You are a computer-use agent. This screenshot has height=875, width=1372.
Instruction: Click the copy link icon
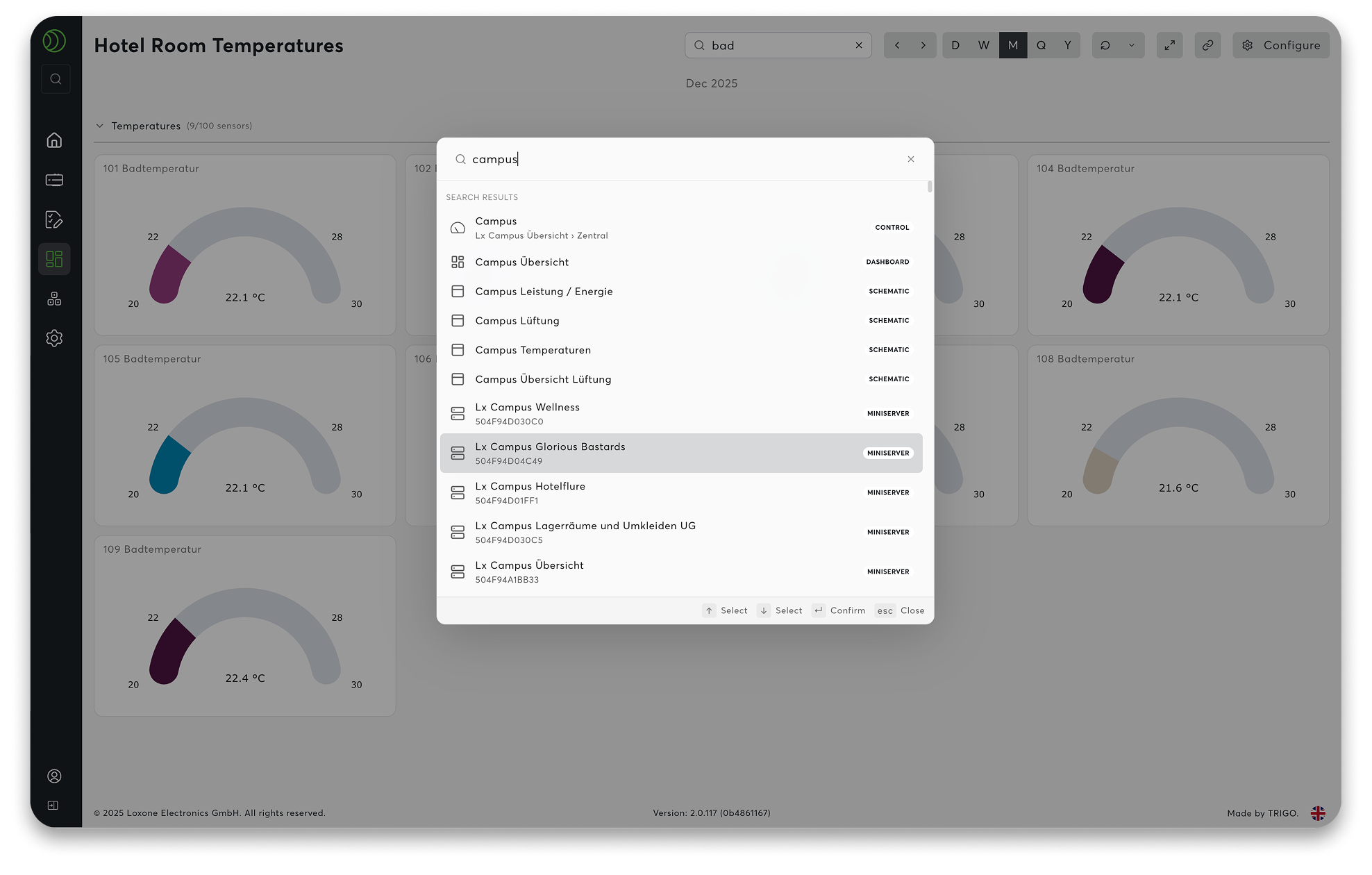[x=1208, y=45]
